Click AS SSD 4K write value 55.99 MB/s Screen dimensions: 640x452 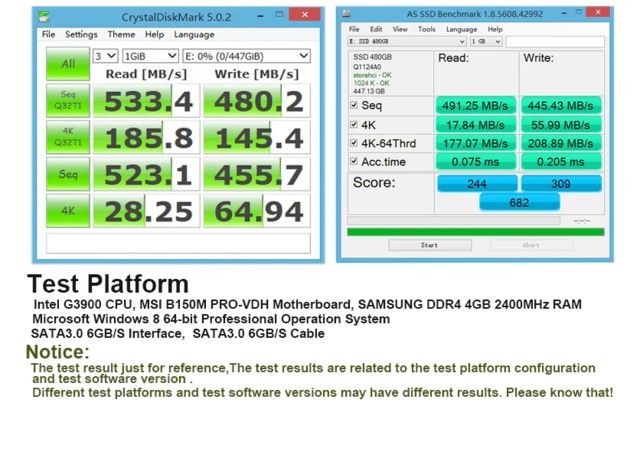(561, 125)
